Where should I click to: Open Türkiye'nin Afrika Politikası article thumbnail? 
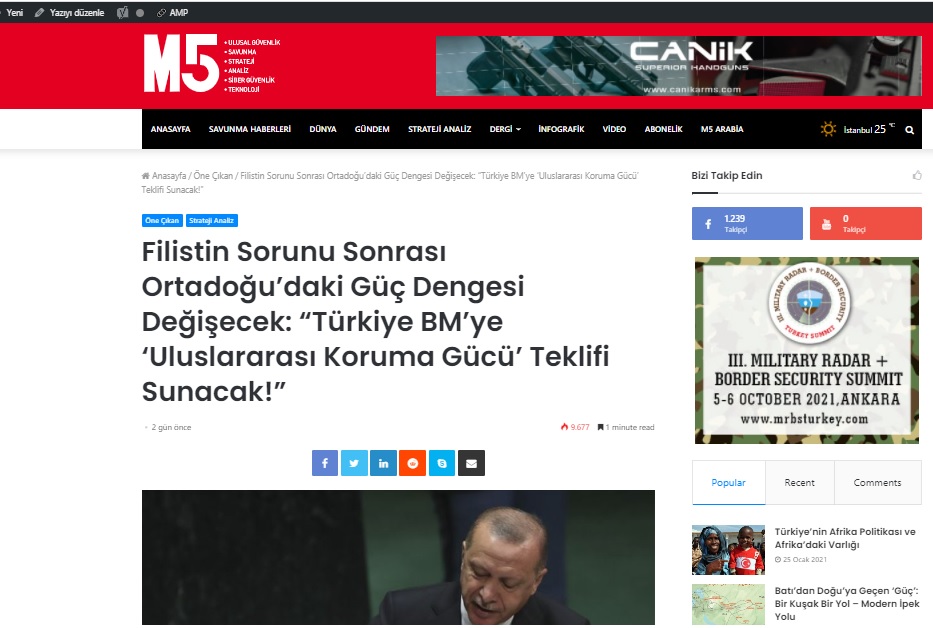728,549
